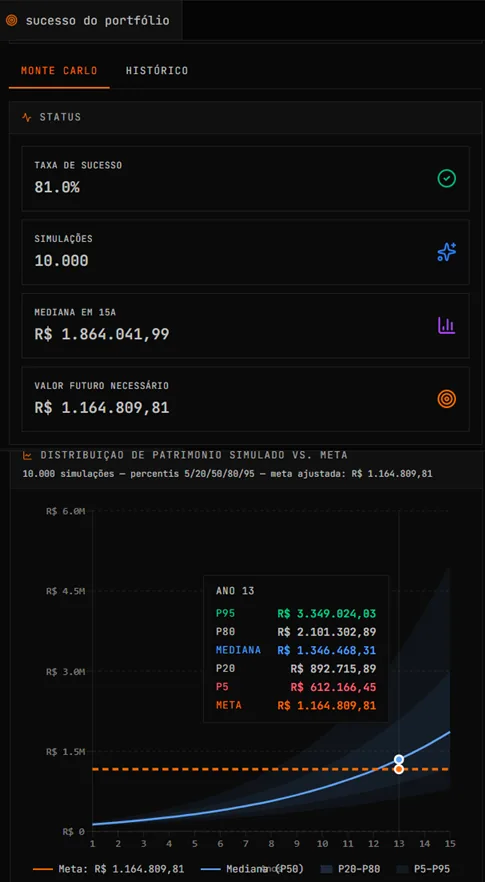Select the sucesso do portfólio panel tab

click(91, 20)
